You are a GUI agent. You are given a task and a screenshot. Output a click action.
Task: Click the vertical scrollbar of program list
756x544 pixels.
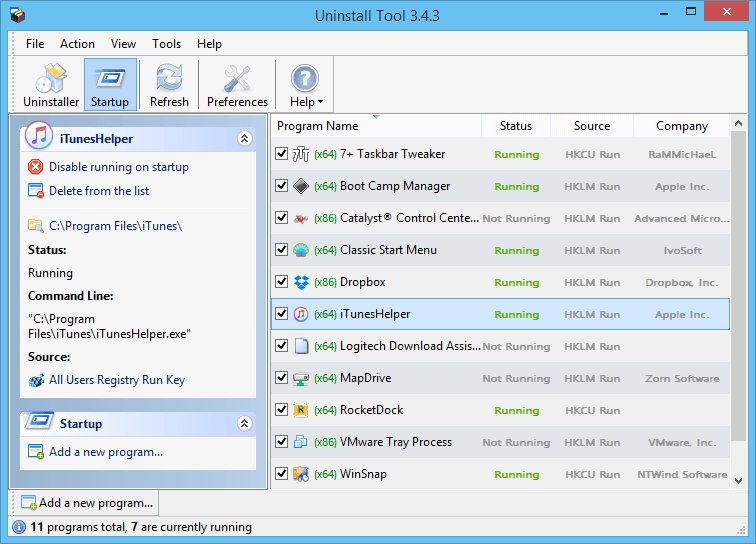tap(738, 300)
